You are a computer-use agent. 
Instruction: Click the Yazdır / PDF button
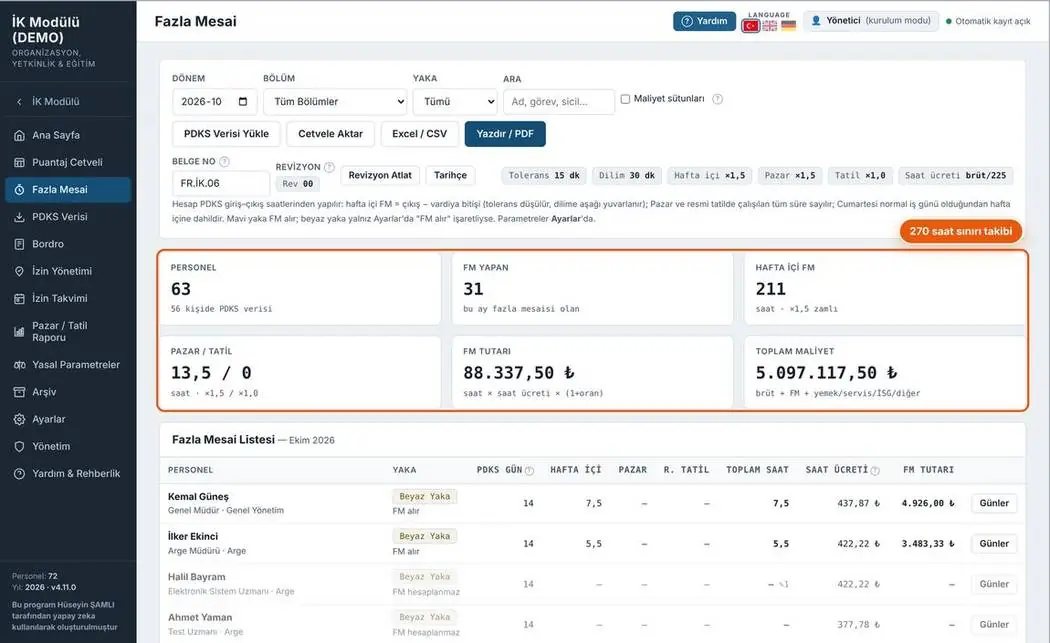[x=505, y=134]
